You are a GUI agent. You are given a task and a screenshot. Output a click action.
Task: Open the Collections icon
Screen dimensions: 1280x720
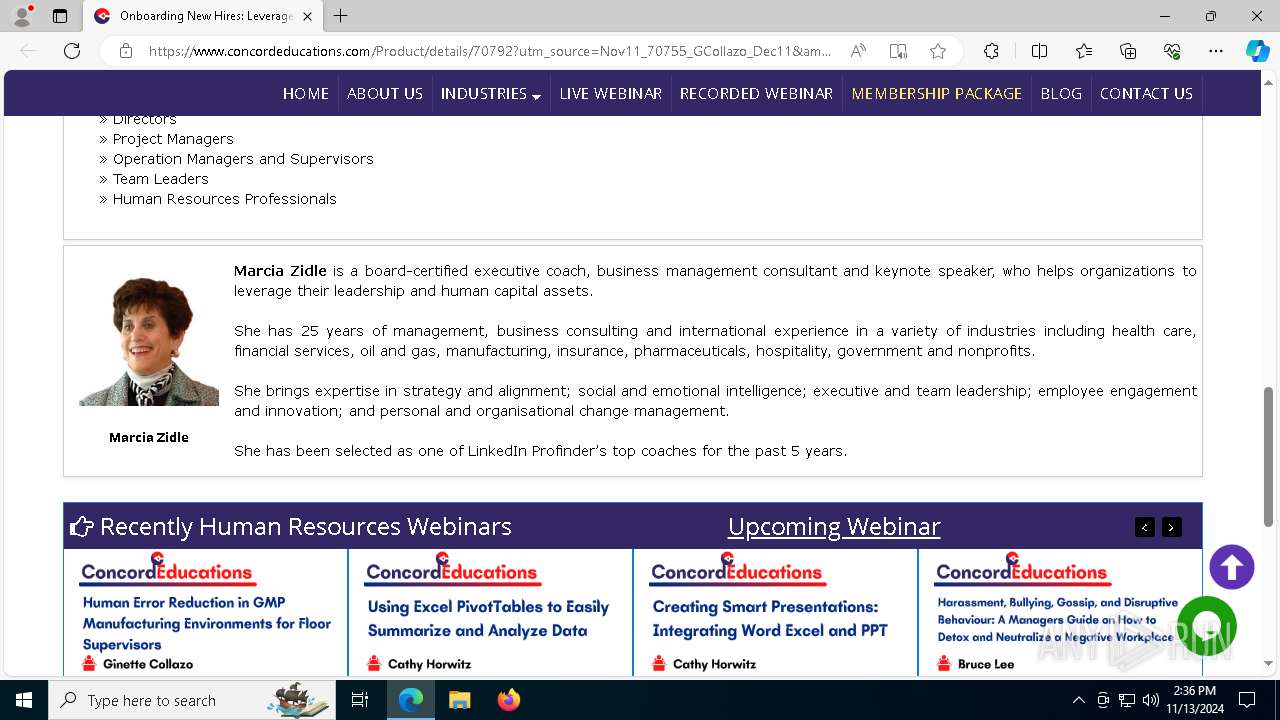1128,51
